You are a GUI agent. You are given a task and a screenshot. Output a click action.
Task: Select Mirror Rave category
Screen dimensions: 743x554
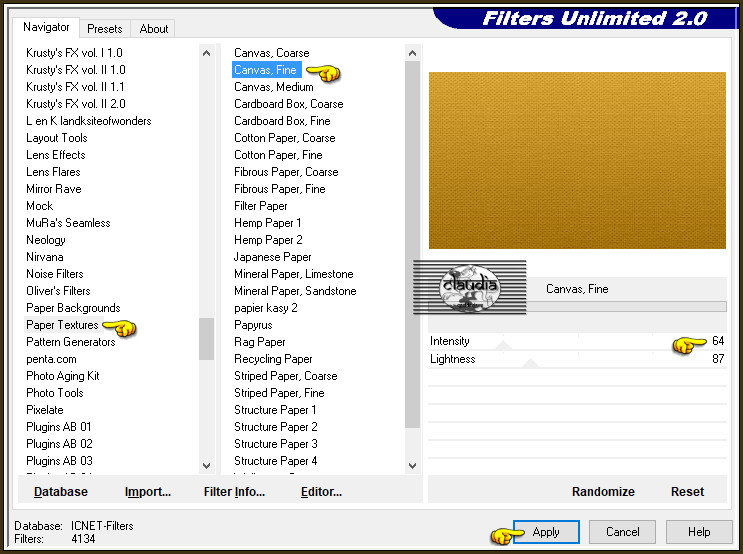(54, 189)
